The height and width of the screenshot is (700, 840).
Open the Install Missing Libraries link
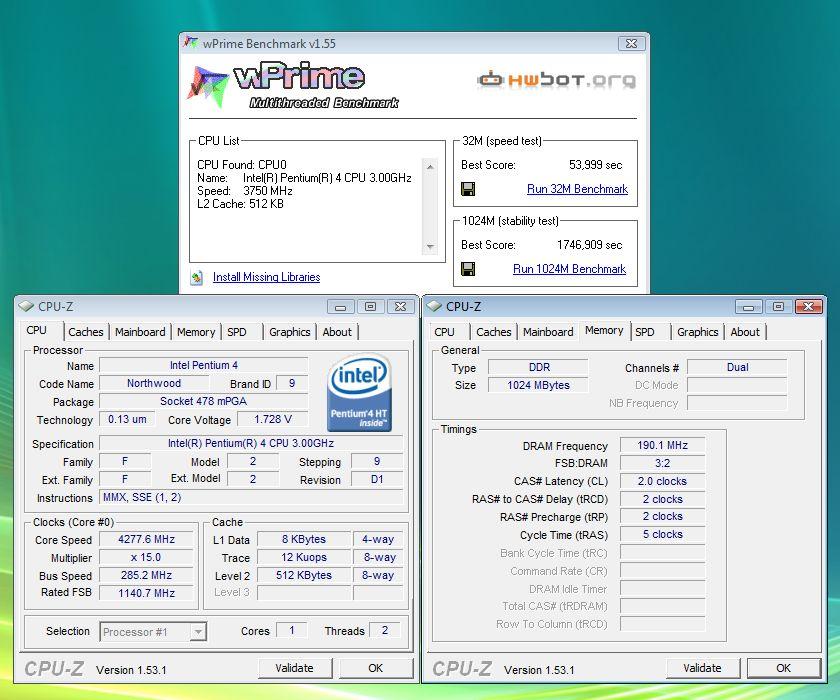point(266,277)
